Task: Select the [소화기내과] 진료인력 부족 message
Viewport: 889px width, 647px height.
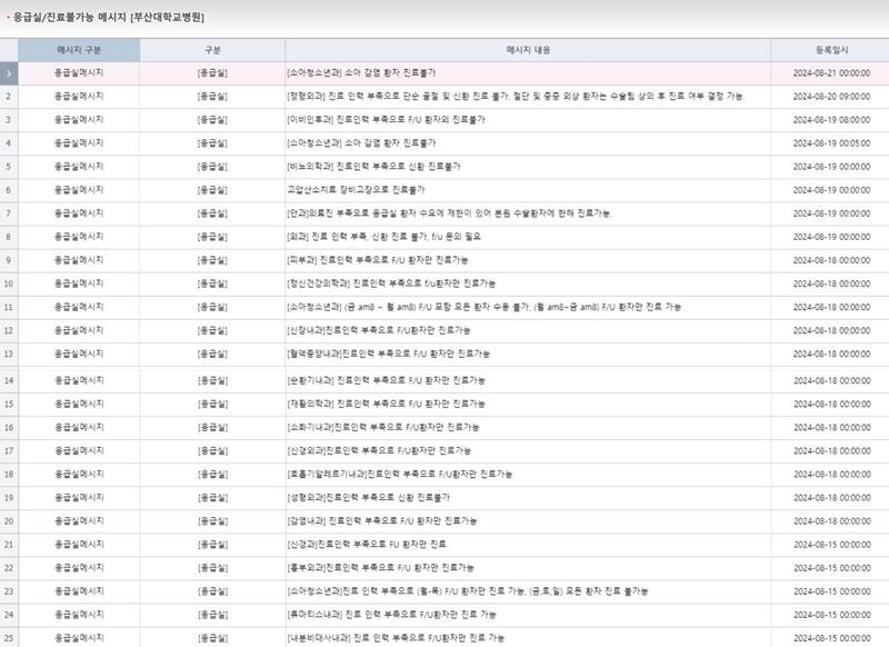Action: [x=383, y=427]
